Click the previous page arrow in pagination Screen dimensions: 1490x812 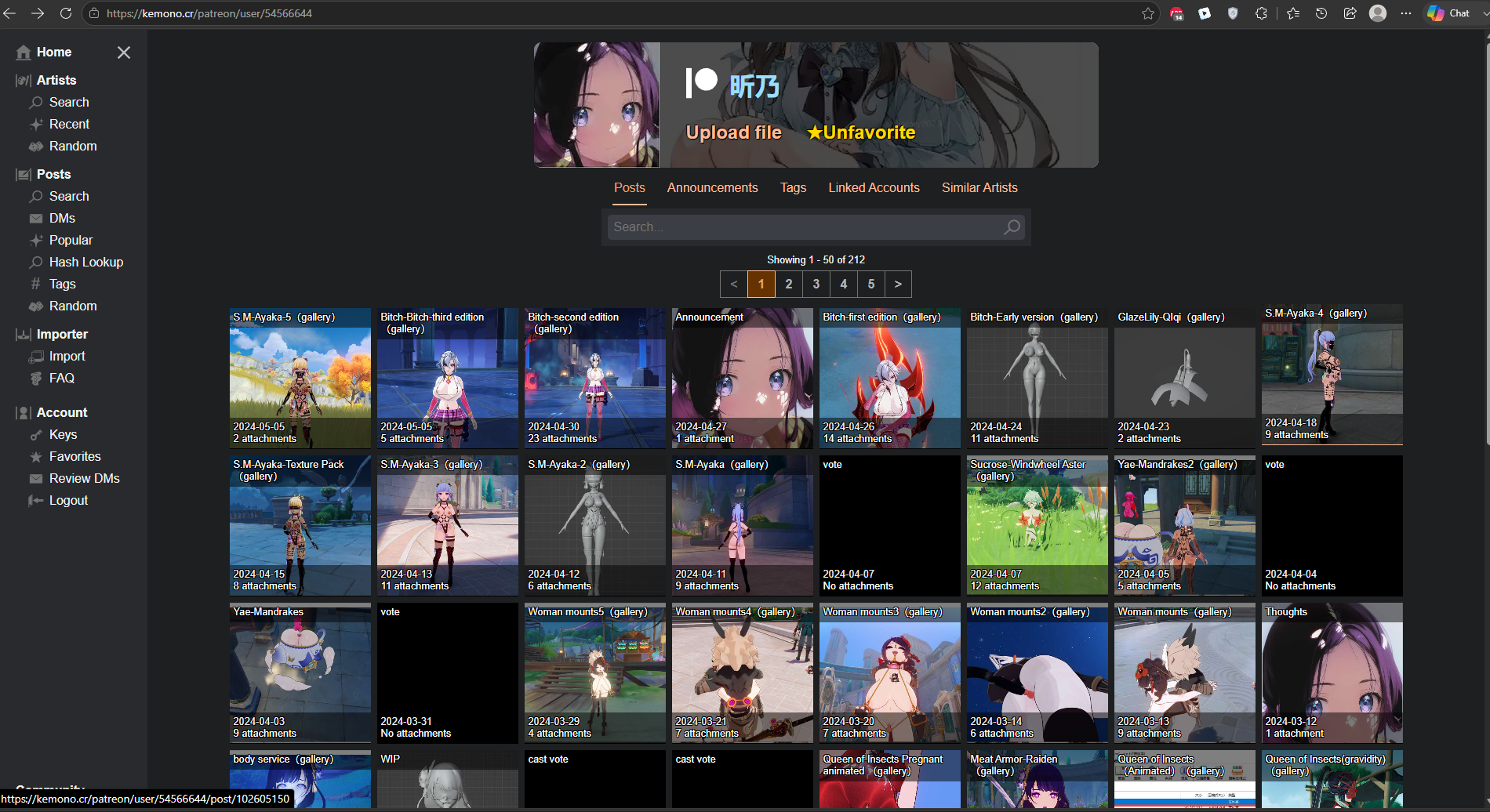click(x=734, y=285)
